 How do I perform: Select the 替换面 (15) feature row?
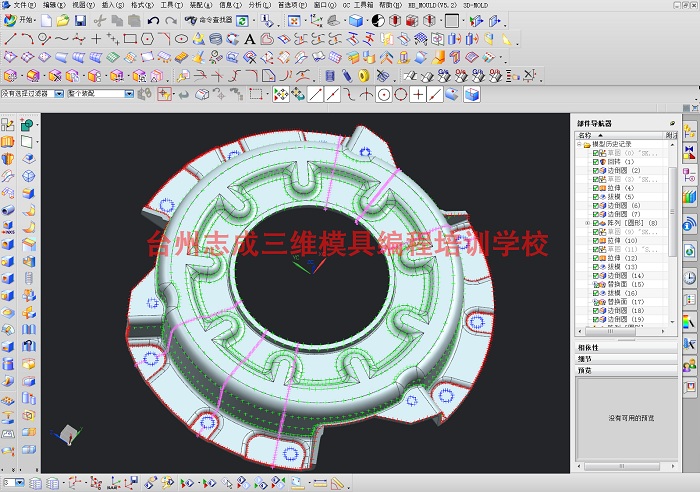(x=626, y=284)
